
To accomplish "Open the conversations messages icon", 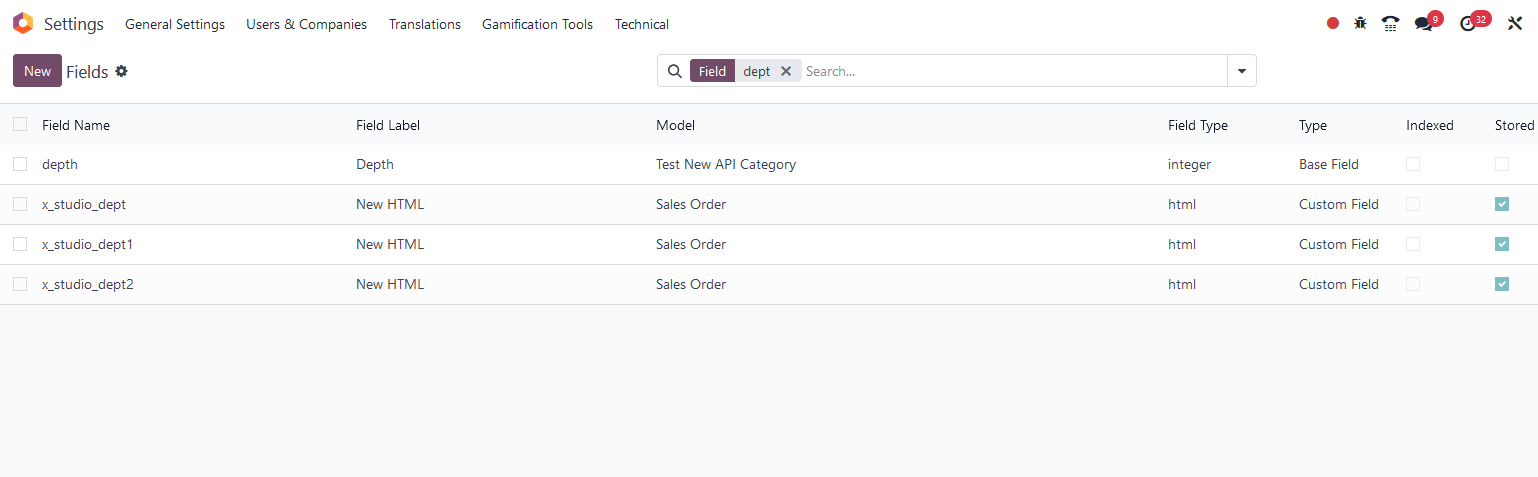I will [1424, 24].
